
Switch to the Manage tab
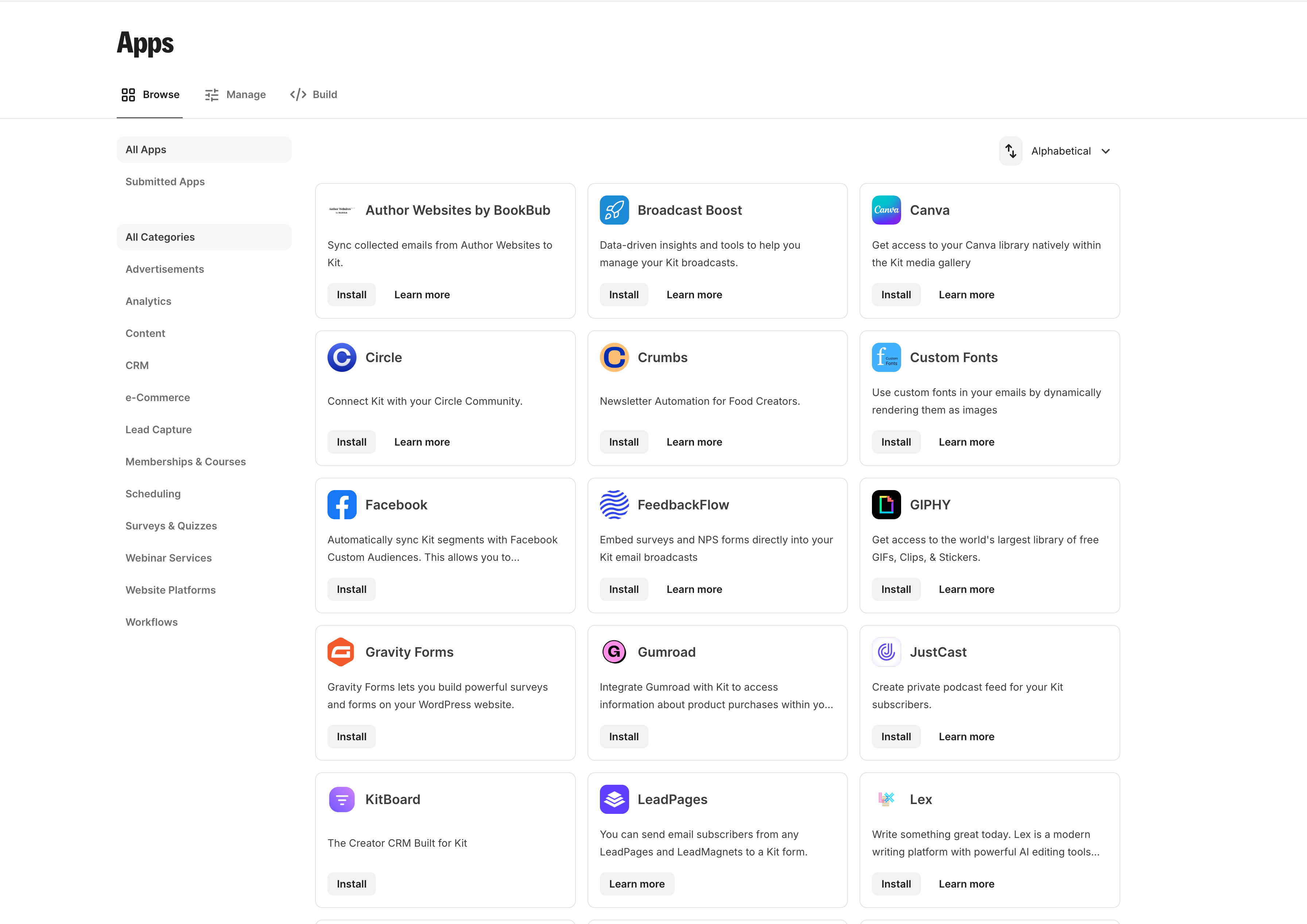(x=236, y=94)
